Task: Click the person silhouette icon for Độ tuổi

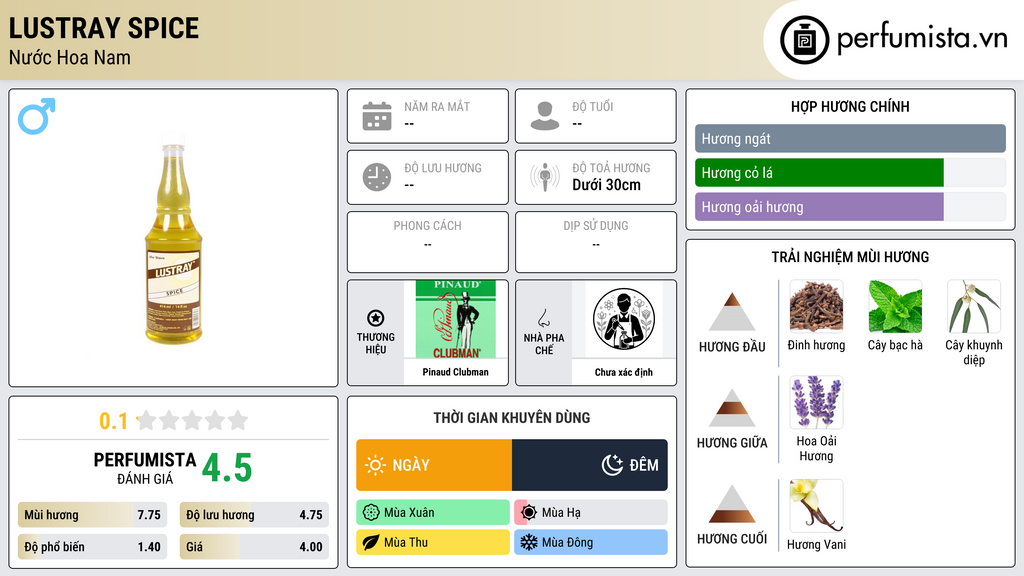Action: click(545, 116)
